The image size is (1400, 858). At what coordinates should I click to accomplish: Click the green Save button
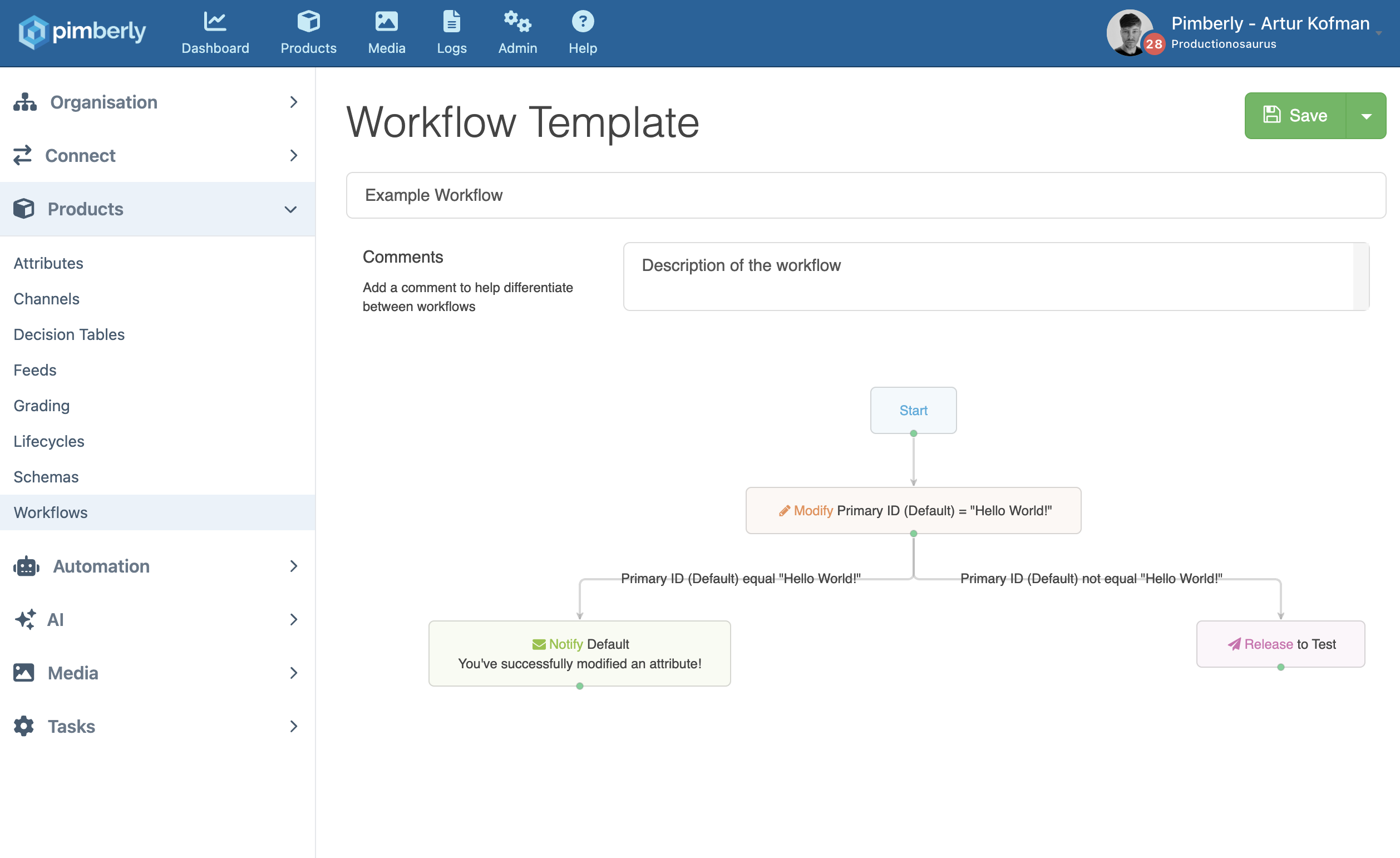pyautogui.click(x=1295, y=116)
